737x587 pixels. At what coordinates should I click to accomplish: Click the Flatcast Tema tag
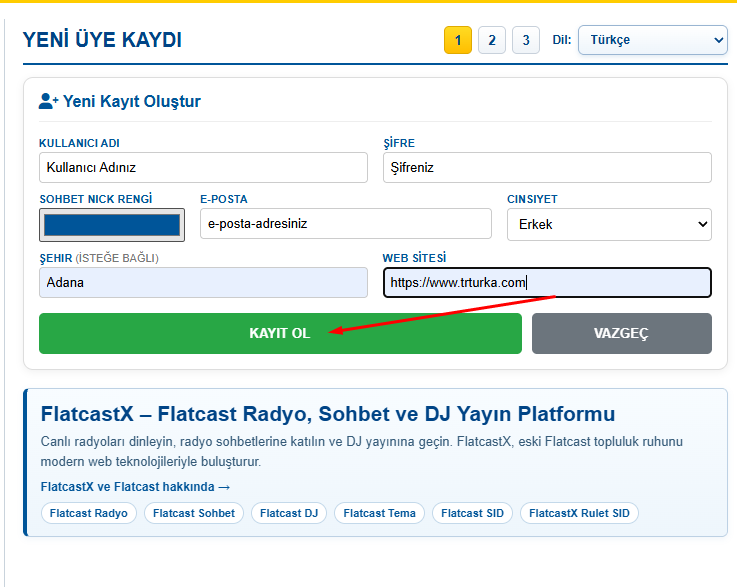pos(379,513)
